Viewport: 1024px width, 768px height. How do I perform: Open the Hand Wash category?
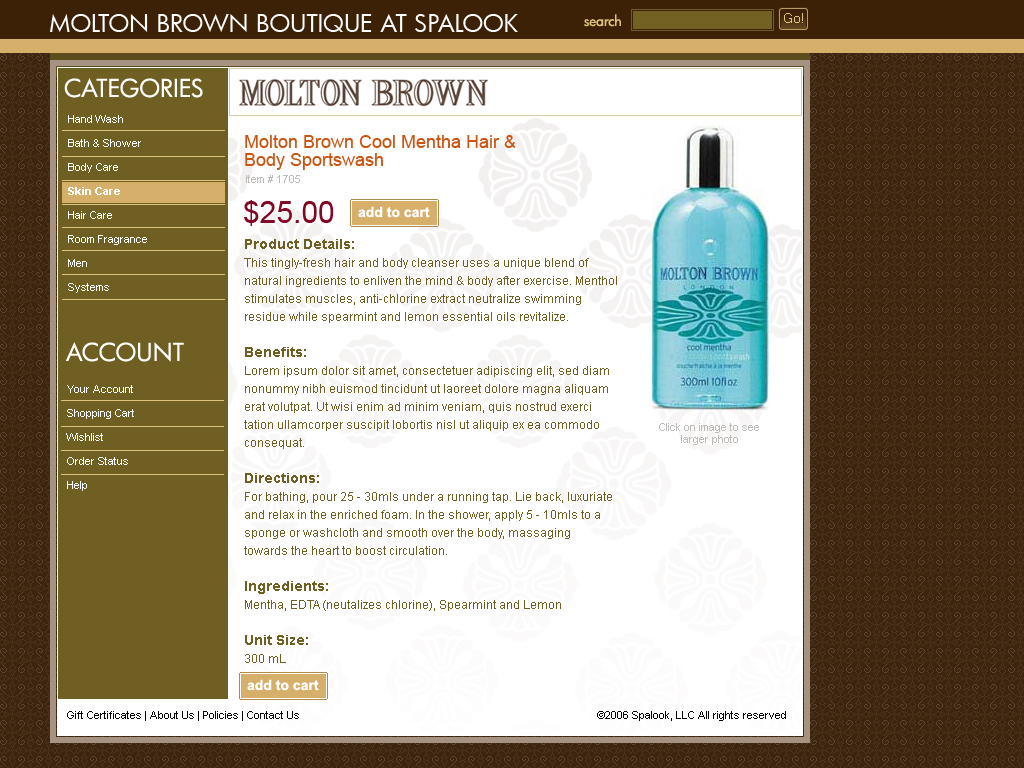click(95, 119)
